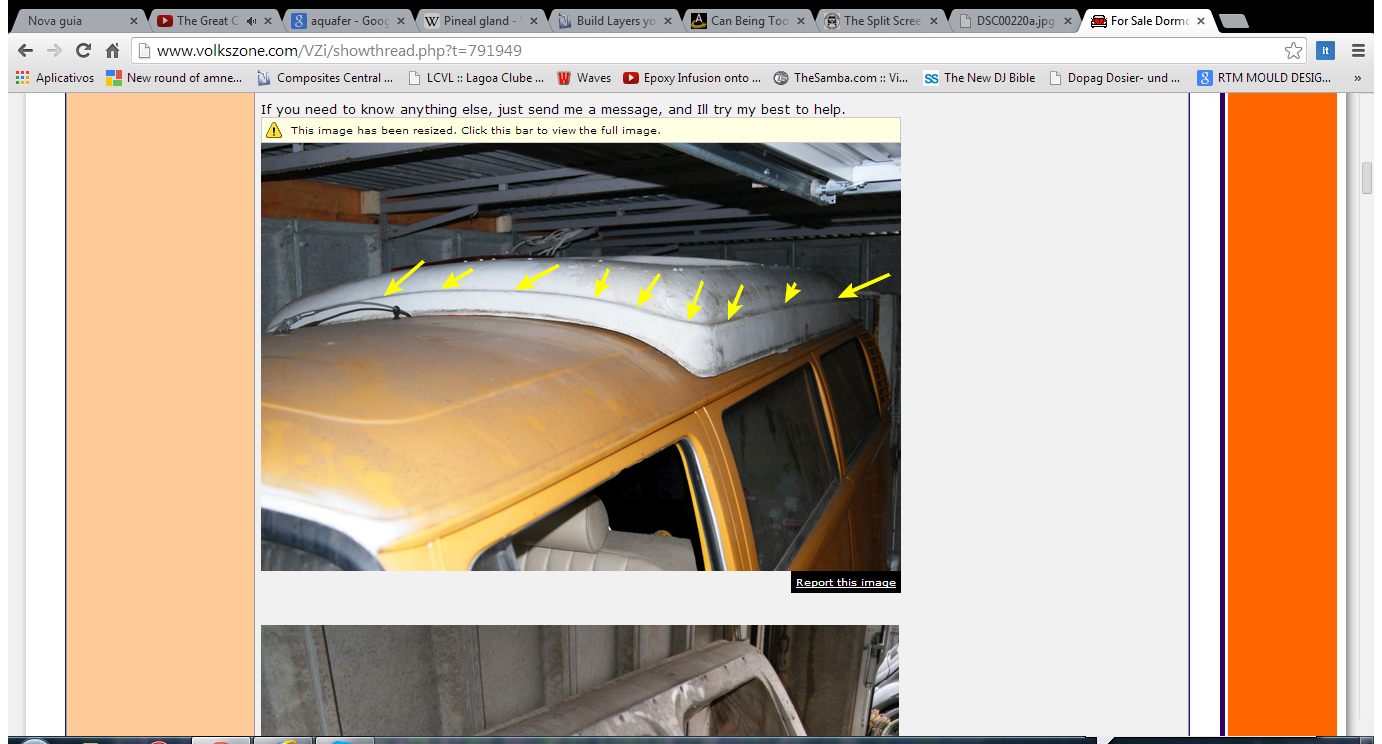Click the 'Report this image' link

click(846, 582)
